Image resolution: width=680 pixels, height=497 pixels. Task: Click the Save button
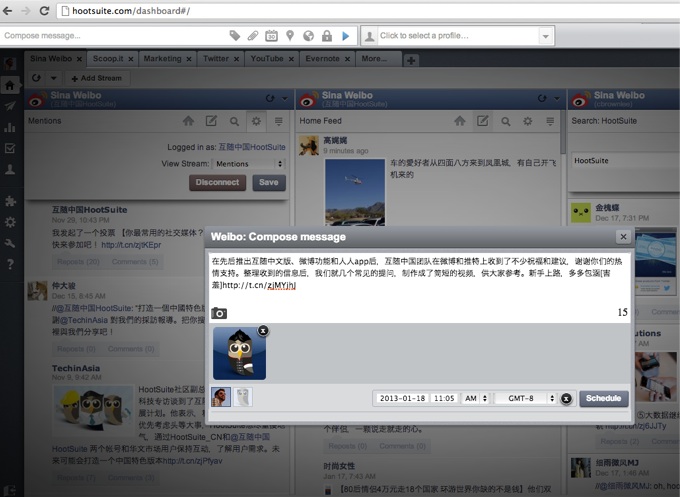269,183
